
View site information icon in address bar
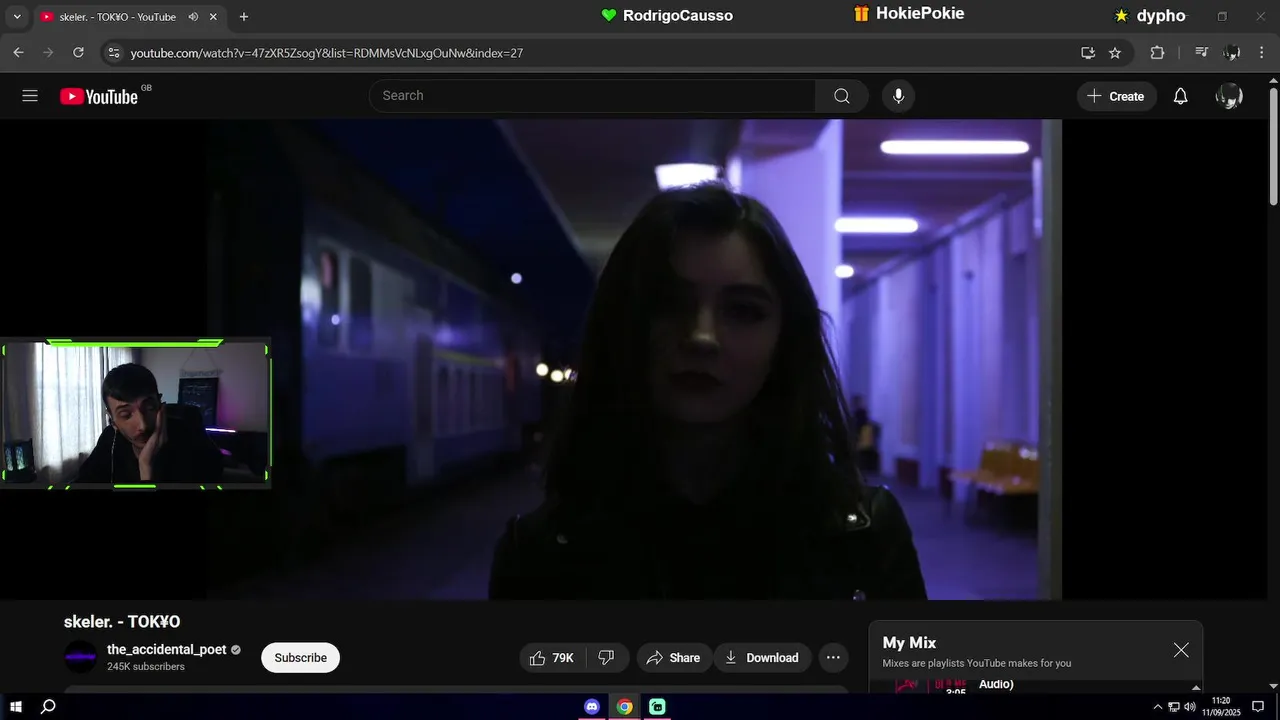coord(113,53)
